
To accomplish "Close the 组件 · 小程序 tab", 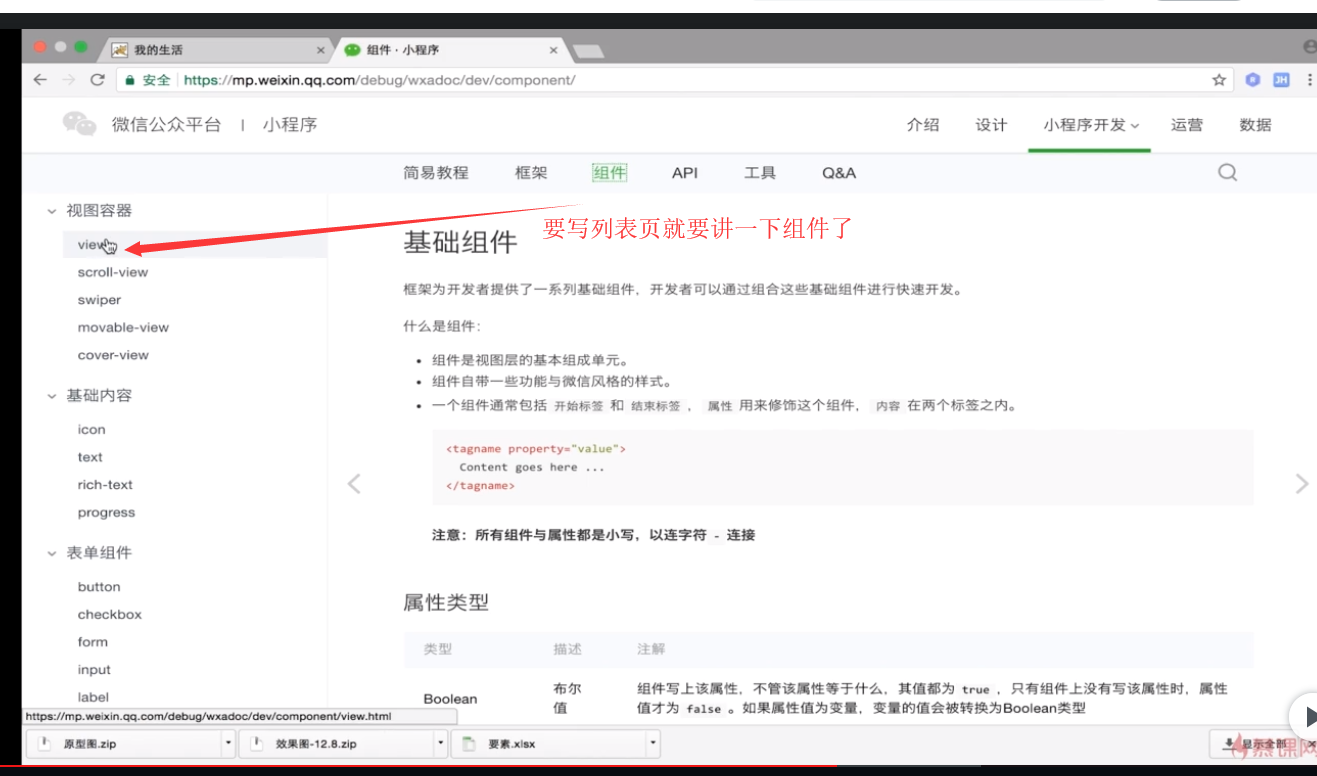I will [x=554, y=50].
